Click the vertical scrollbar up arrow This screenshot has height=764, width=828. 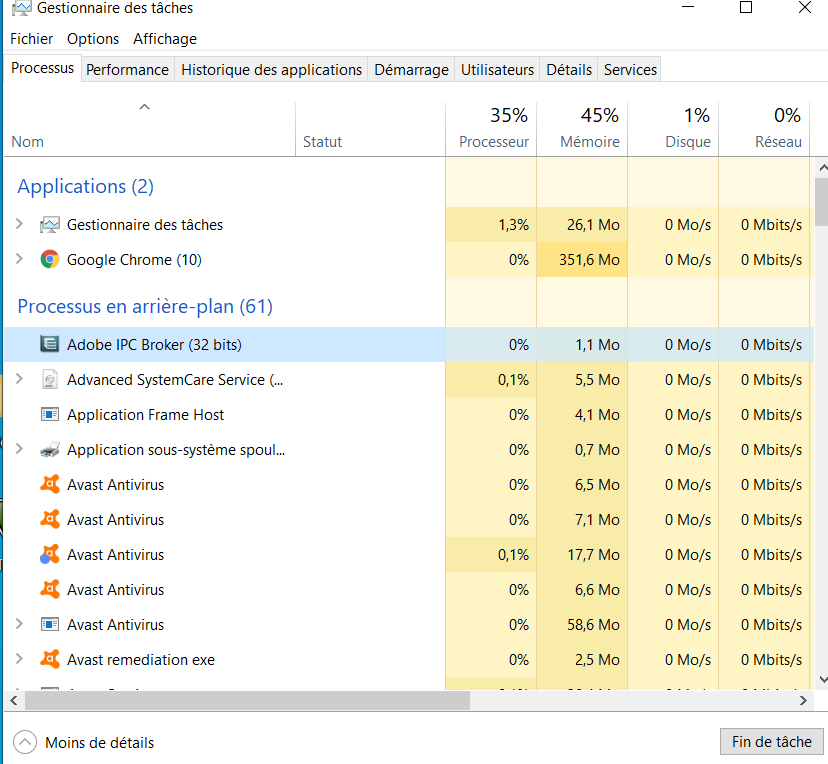point(822,168)
